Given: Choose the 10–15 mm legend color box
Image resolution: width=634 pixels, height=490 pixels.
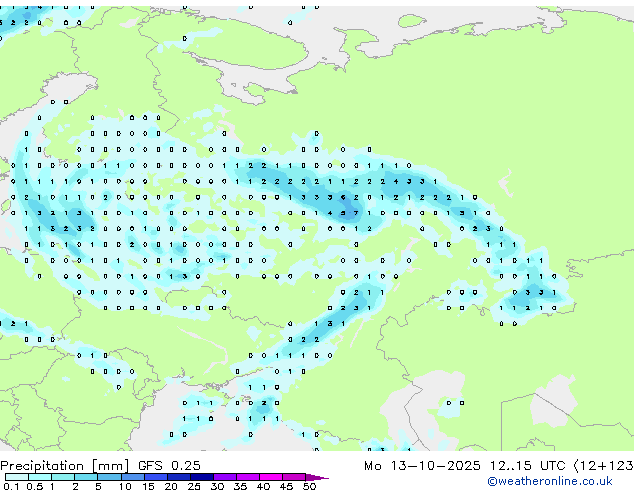Looking at the screenshot, I should (132, 477).
